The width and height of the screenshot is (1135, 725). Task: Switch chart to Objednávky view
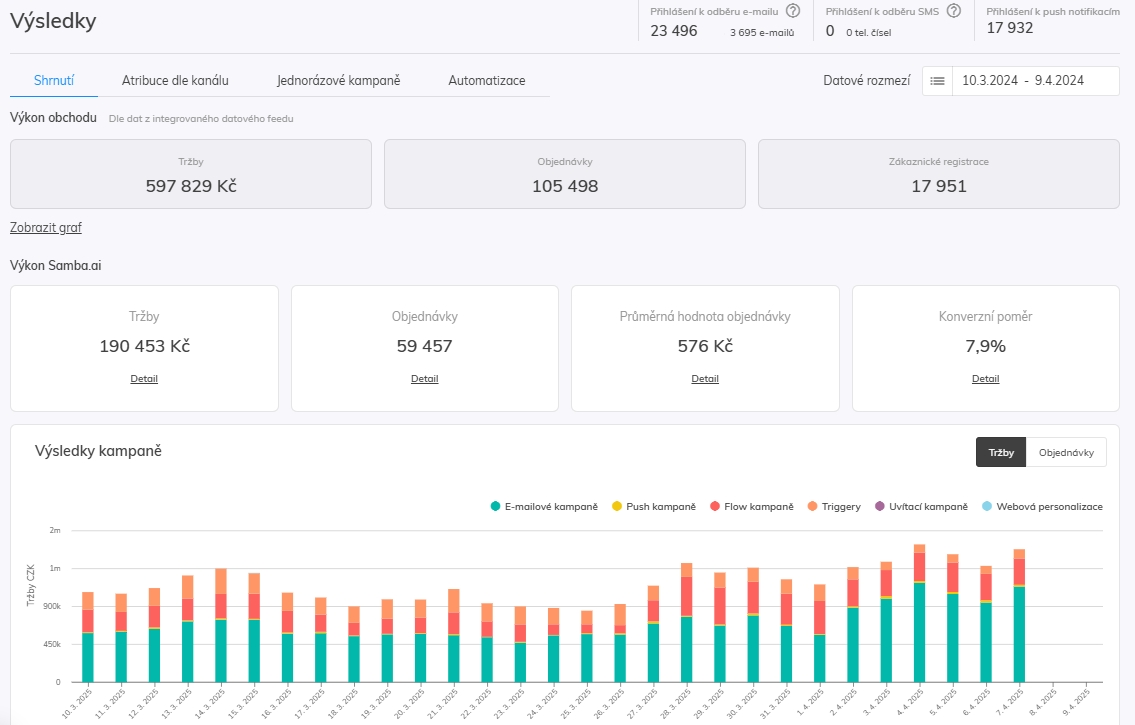(1066, 452)
